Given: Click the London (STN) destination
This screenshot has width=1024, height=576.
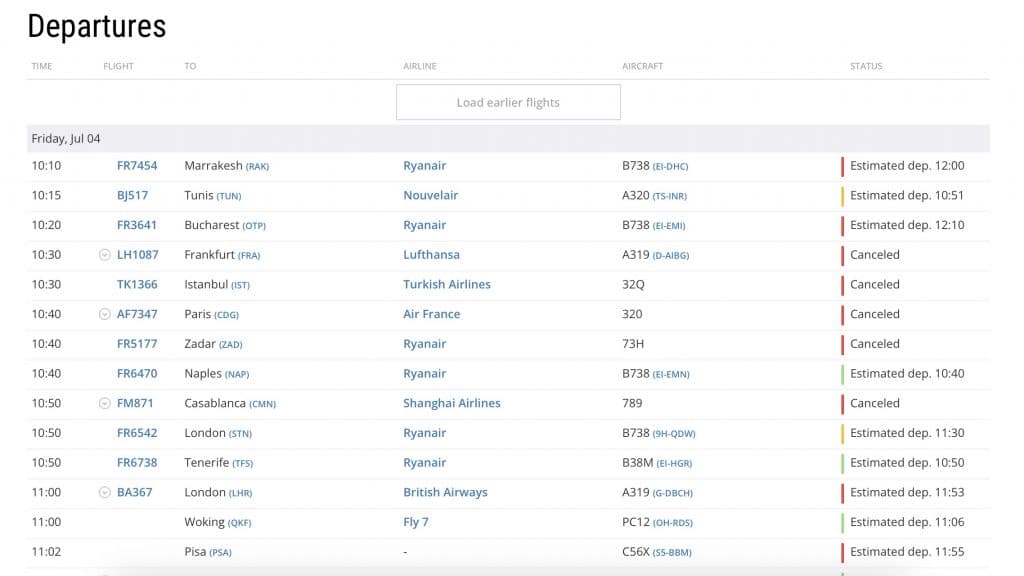Looking at the screenshot, I should pos(218,433).
